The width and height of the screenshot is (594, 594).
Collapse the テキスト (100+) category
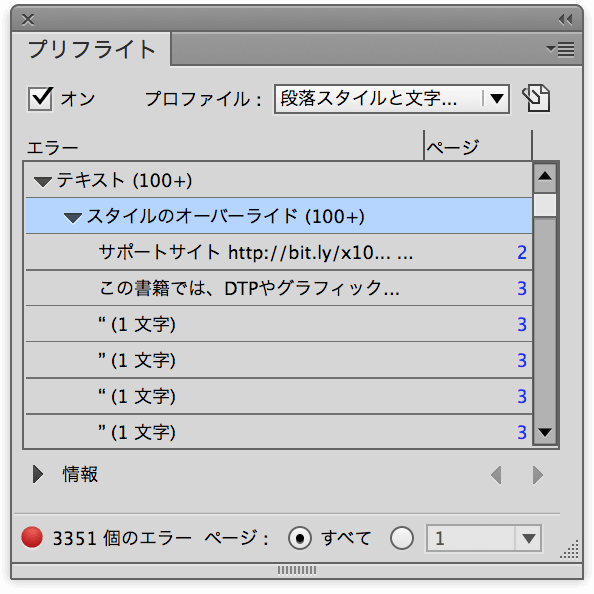[43, 181]
